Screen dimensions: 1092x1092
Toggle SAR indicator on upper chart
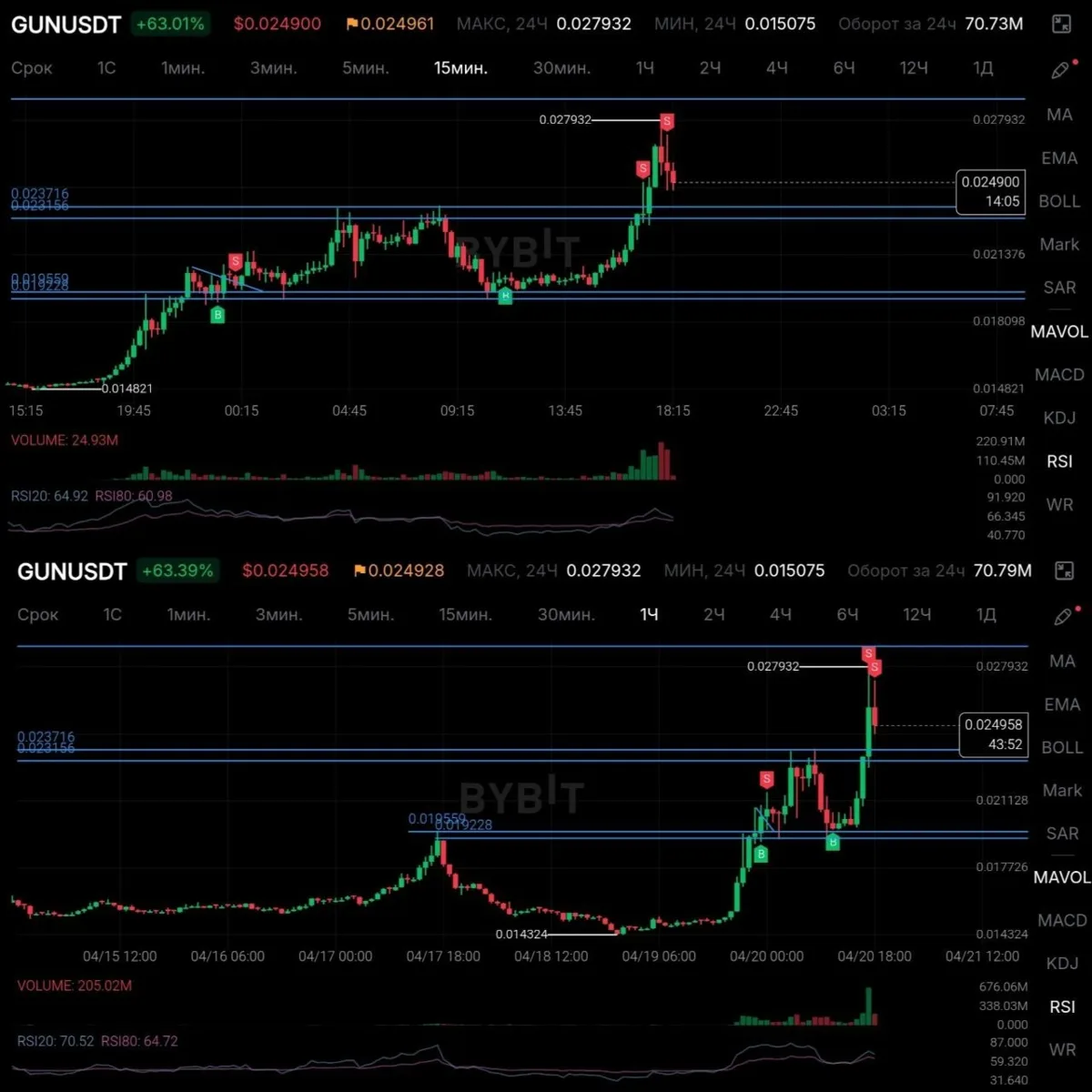pyautogui.click(x=1059, y=288)
